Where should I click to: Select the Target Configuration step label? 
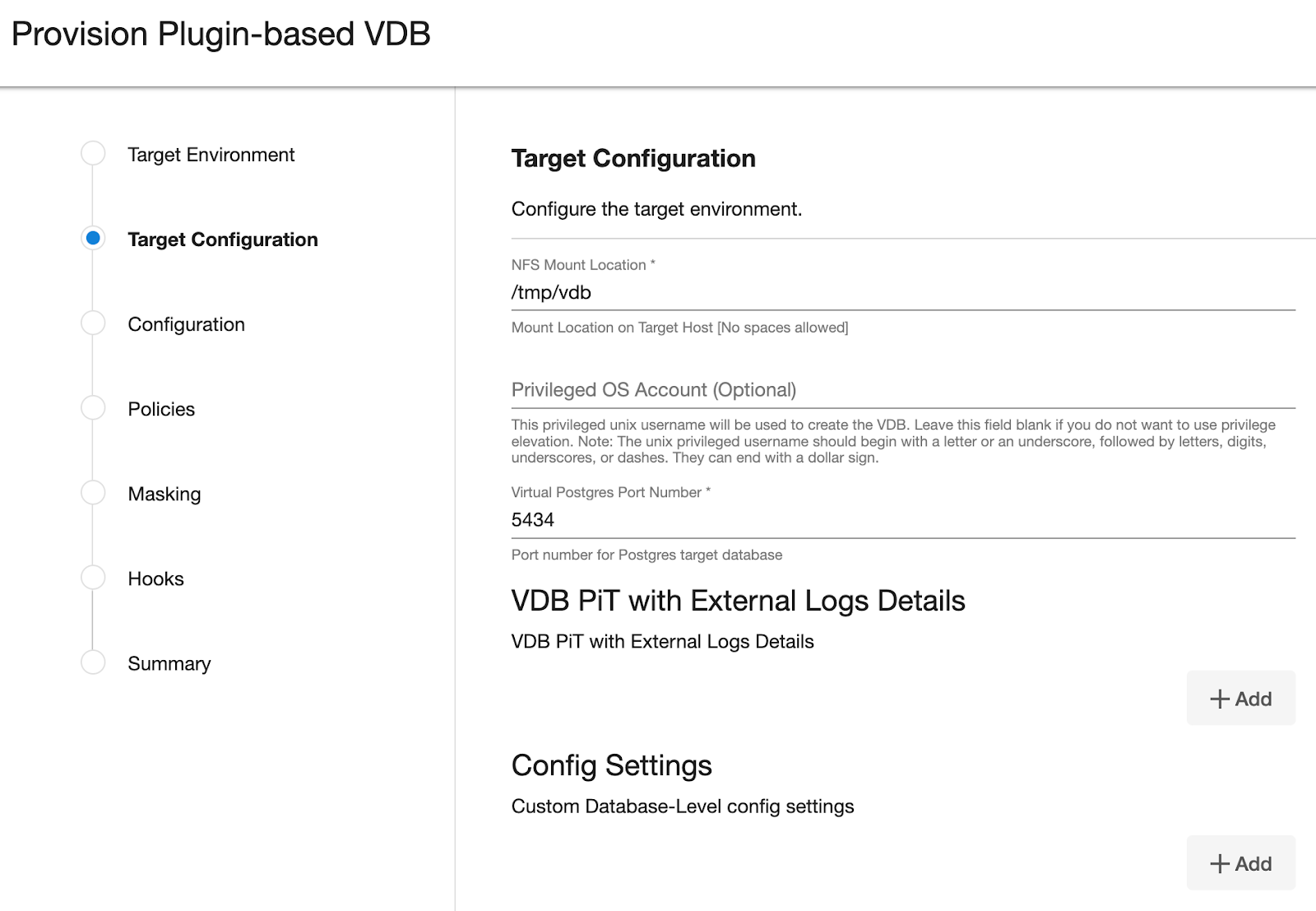pos(222,239)
